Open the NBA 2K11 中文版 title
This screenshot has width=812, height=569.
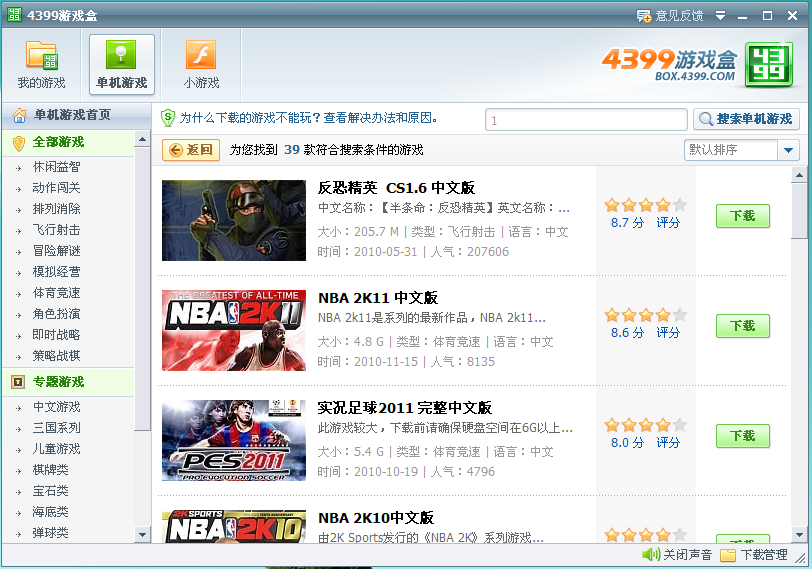pos(378,298)
